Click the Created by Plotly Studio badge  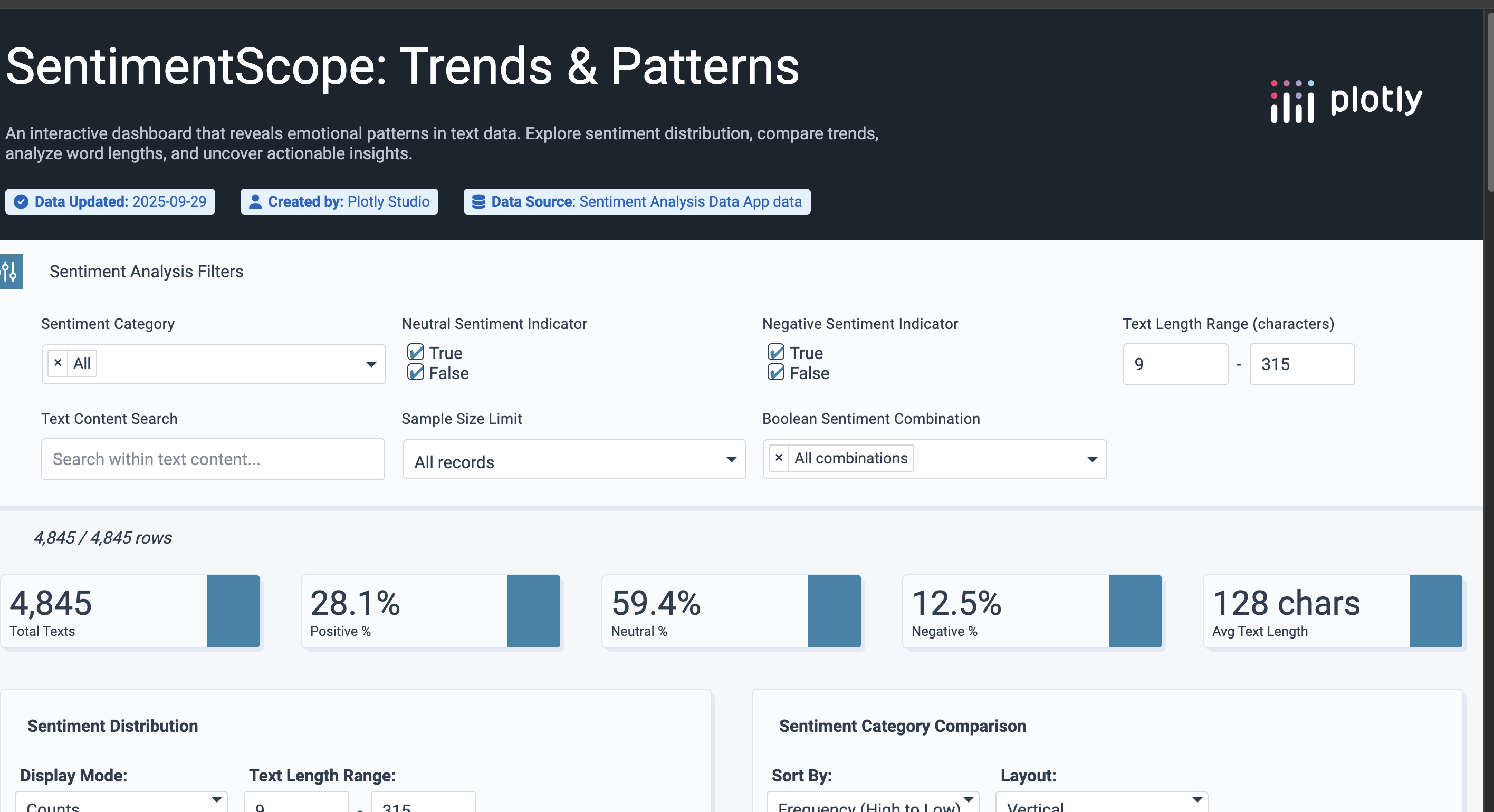(x=339, y=202)
